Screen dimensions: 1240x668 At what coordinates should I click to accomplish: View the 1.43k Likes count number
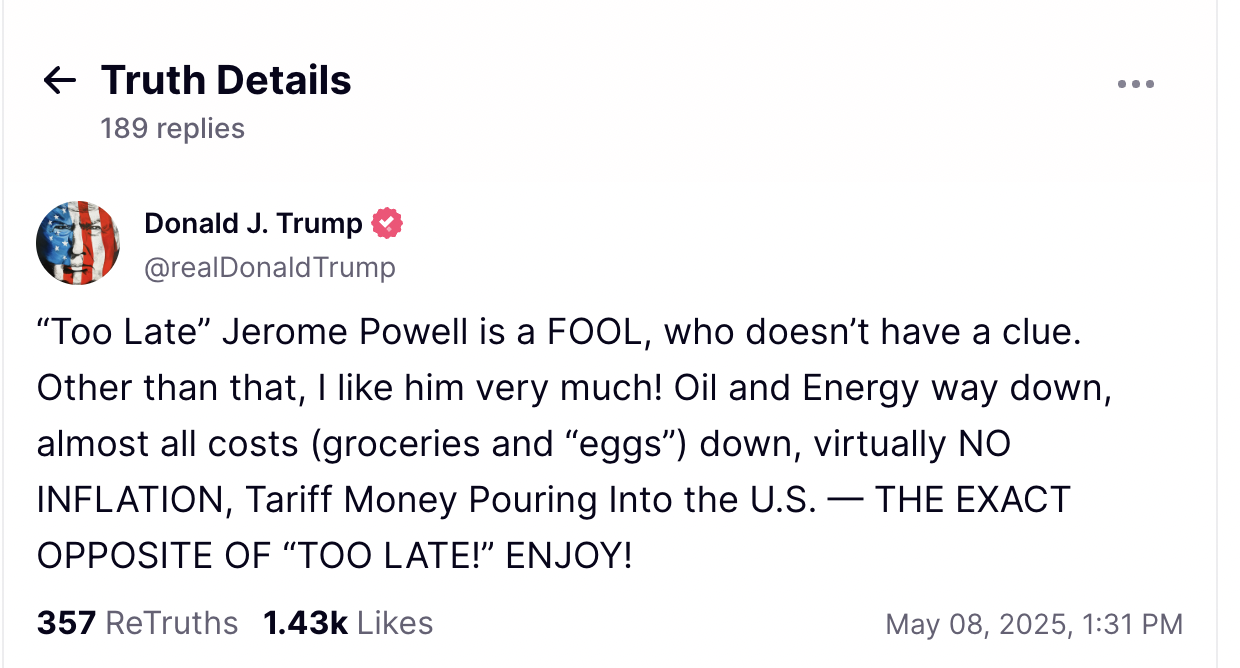(305, 623)
